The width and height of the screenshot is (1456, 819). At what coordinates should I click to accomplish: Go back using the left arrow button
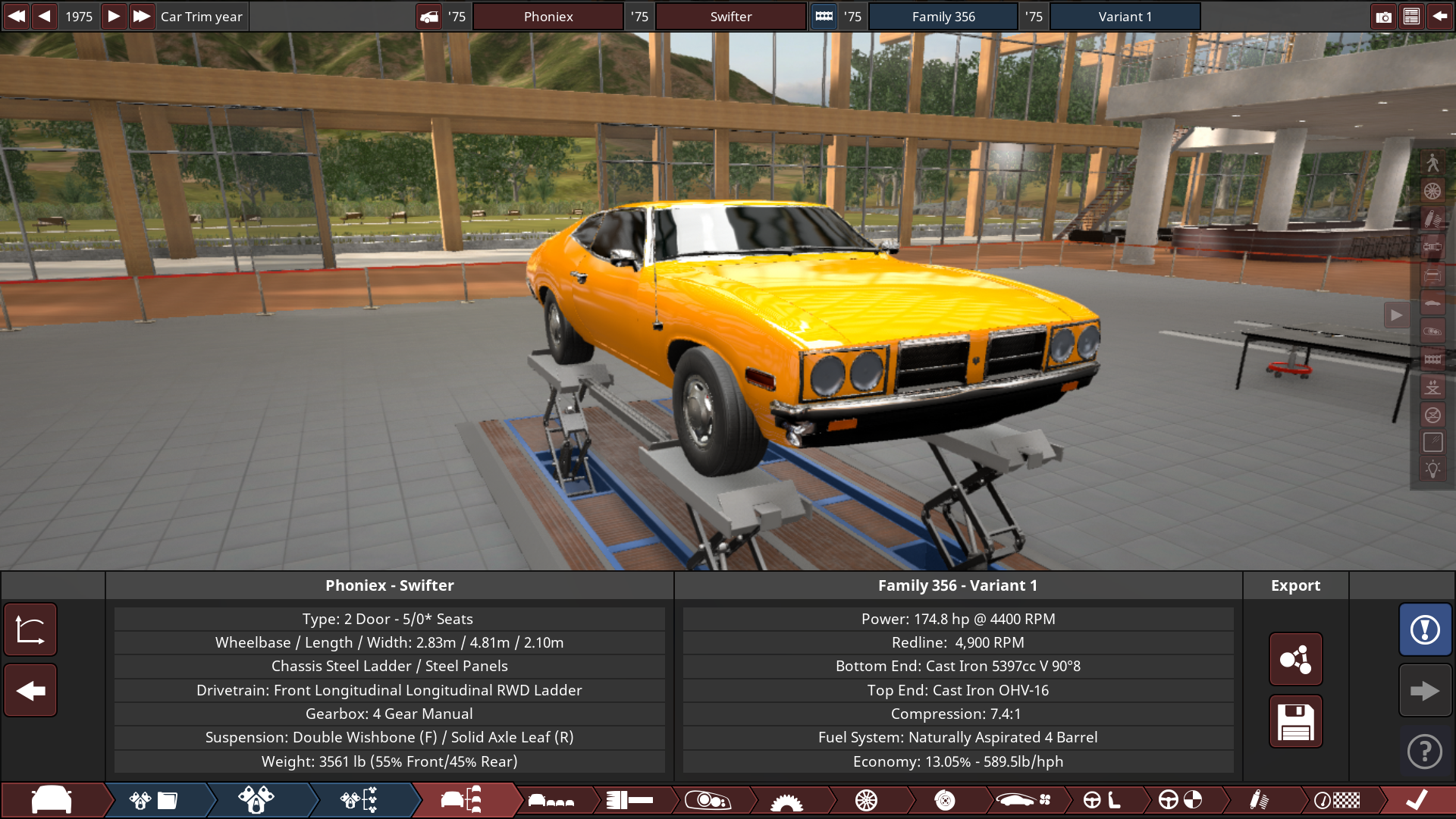pyautogui.click(x=30, y=690)
